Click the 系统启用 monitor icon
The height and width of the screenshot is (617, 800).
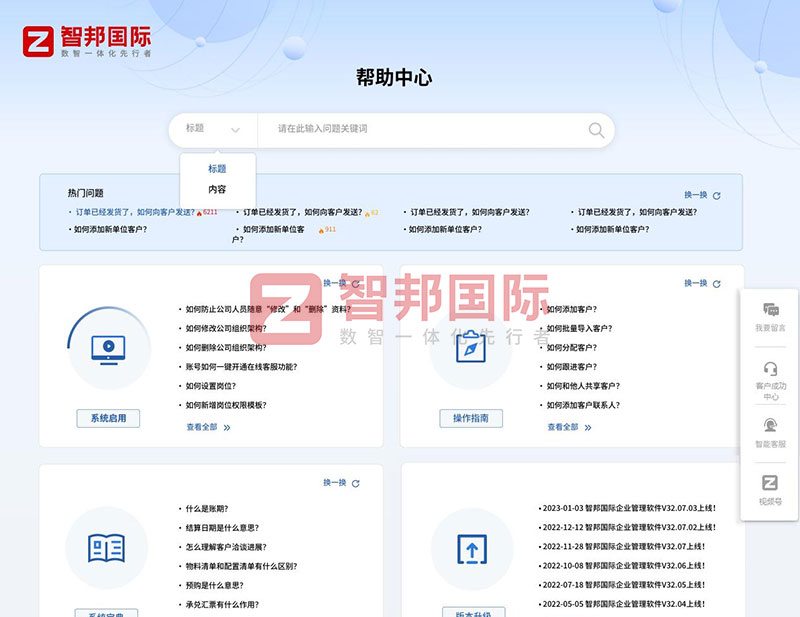coord(106,348)
